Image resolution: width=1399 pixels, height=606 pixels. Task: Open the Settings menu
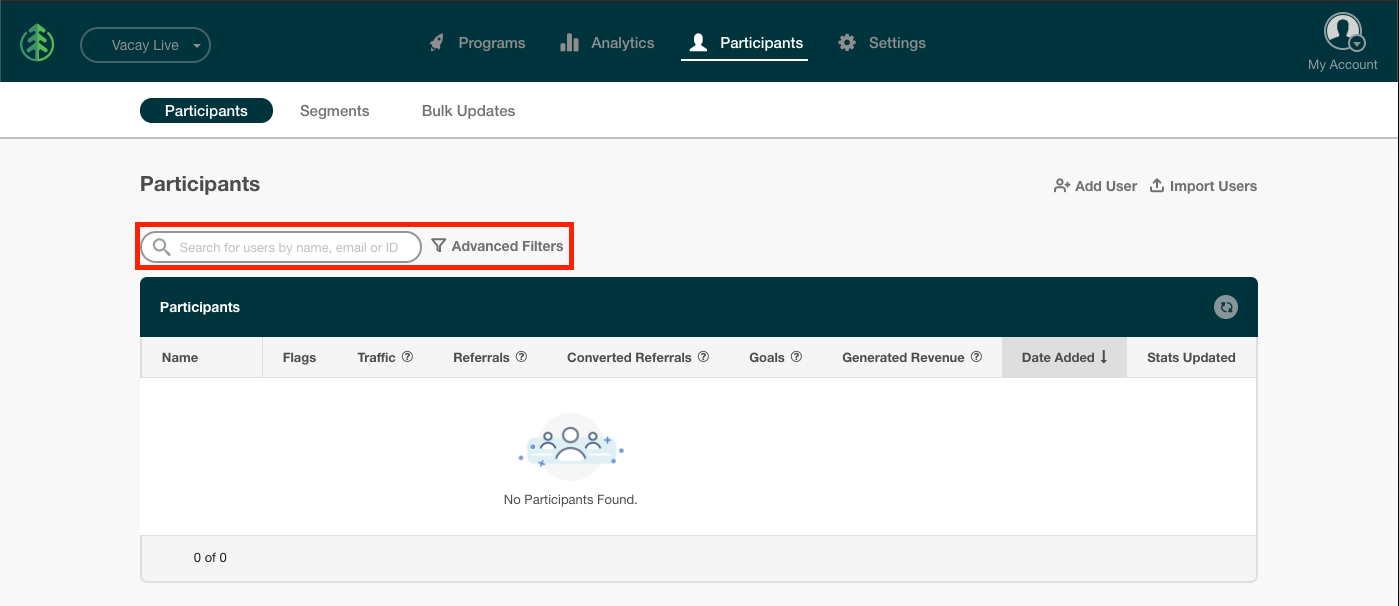pyautogui.click(x=882, y=43)
